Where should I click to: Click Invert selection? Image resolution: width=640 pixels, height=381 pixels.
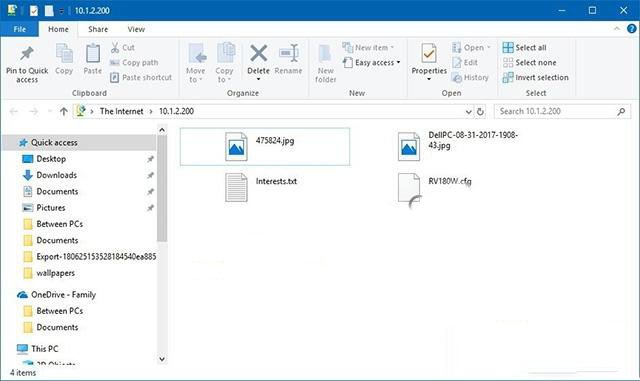tap(536, 77)
